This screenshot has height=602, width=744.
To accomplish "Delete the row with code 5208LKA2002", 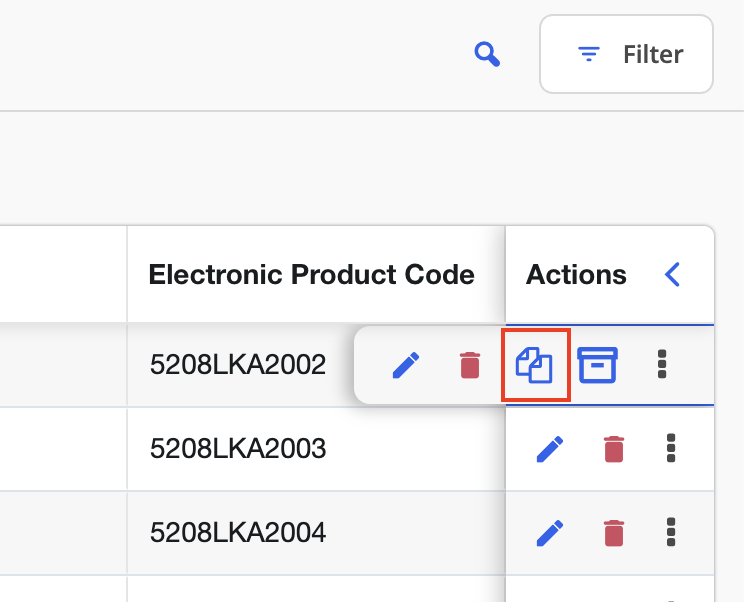I will coord(470,365).
